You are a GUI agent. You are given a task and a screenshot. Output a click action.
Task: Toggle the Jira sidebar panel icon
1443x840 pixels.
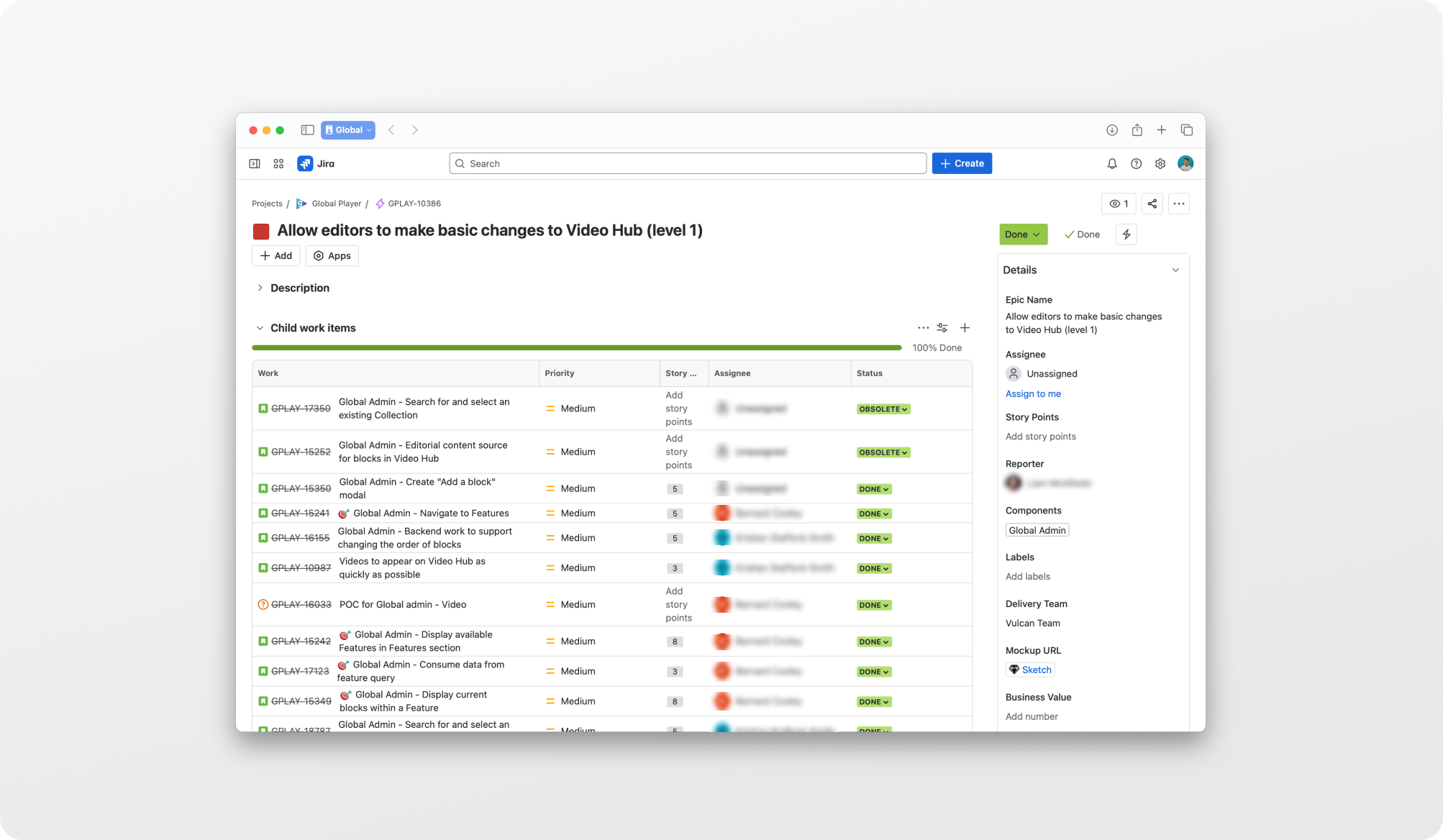255,164
